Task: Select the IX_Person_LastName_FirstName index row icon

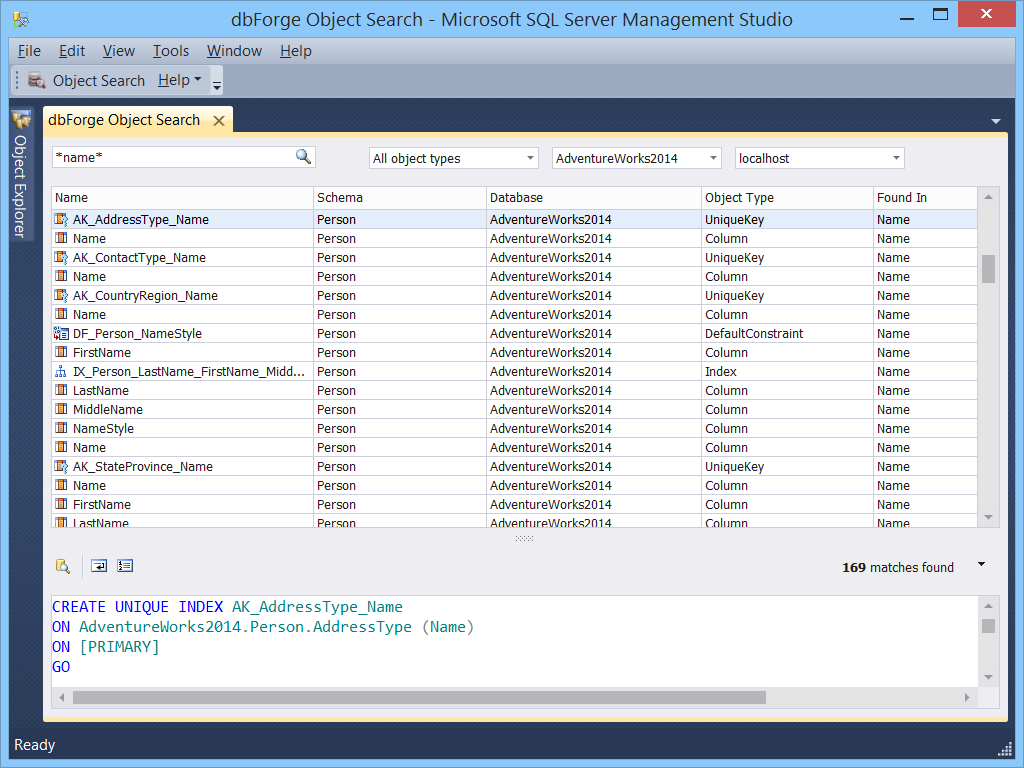Action: [61, 372]
